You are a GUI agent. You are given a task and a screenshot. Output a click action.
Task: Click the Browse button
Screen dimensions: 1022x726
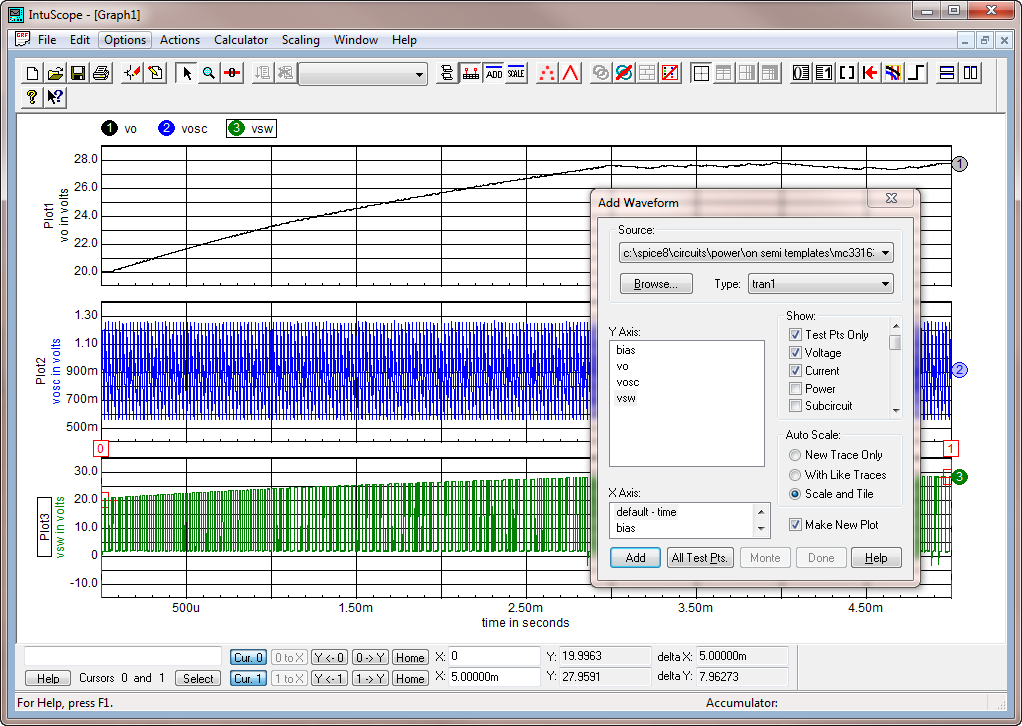656,284
